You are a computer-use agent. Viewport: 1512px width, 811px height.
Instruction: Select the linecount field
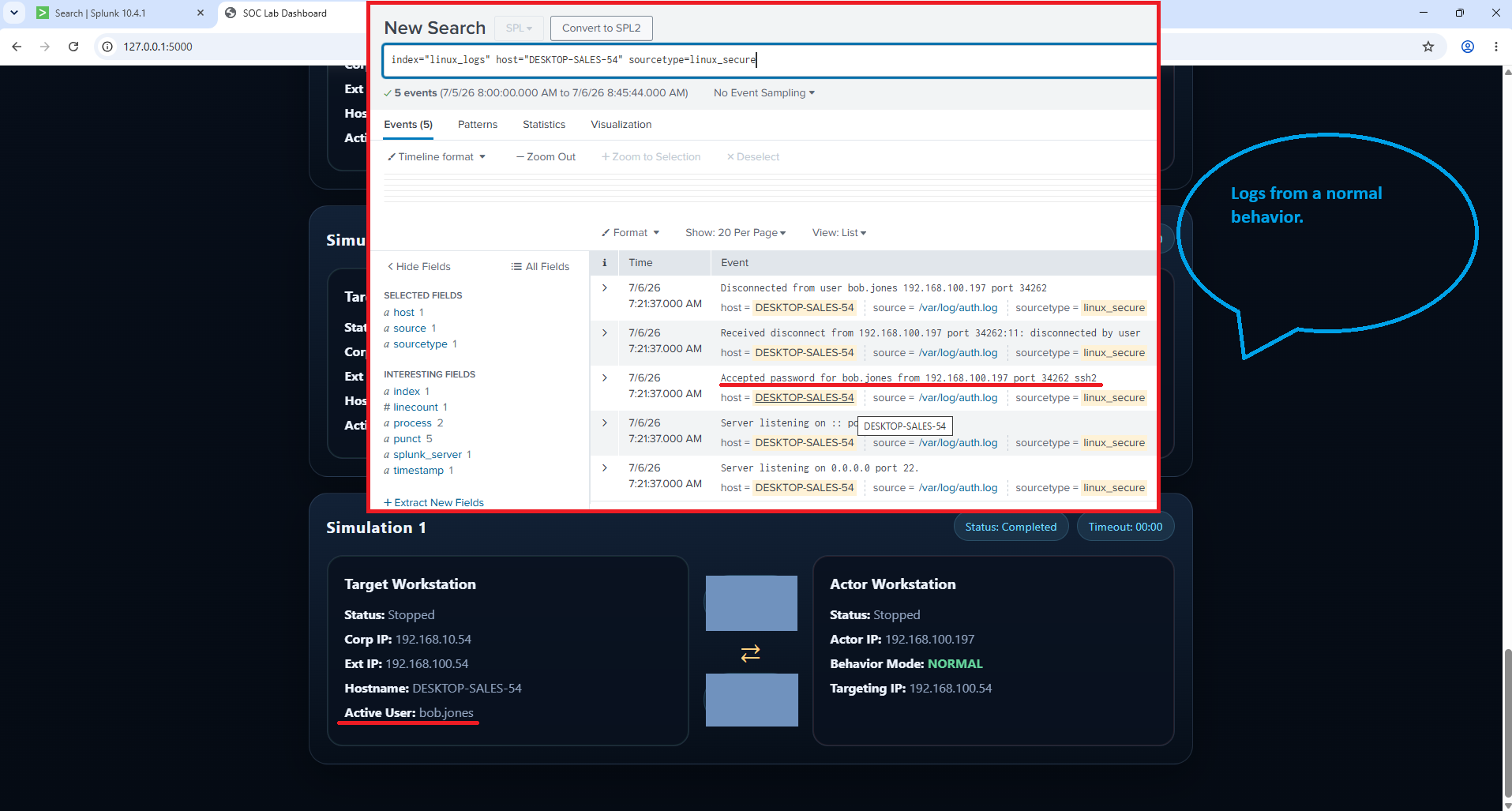pyautogui.click(x=416, y=407)
